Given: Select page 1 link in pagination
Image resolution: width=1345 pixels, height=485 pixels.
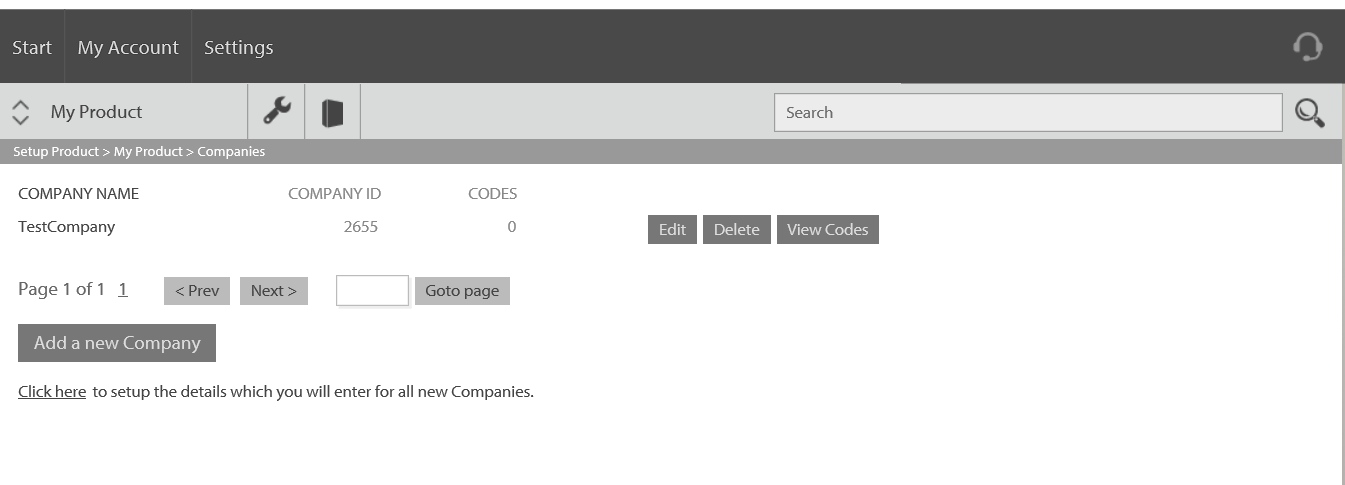Looking at the screenshot, I should pyautogui.click(x=122, y=289).
